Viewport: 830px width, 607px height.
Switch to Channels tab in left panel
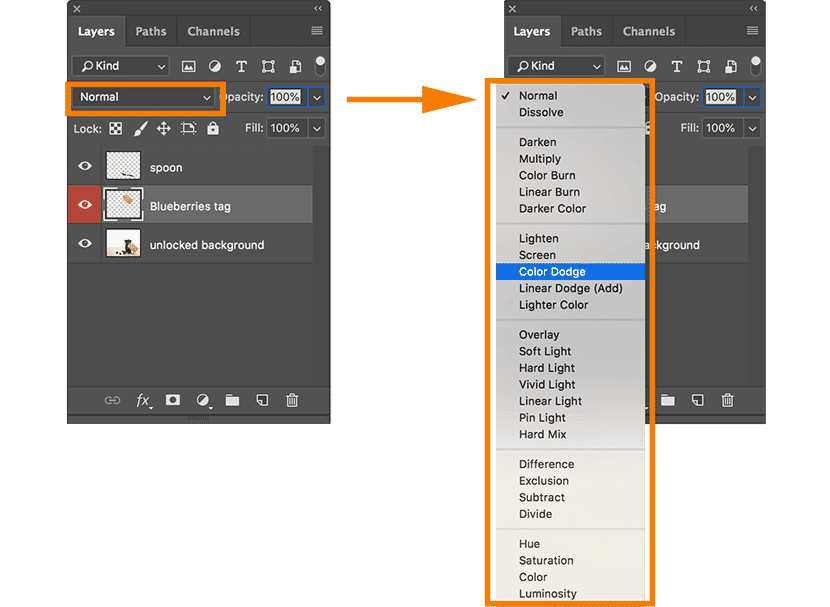(x=213, y=31)
